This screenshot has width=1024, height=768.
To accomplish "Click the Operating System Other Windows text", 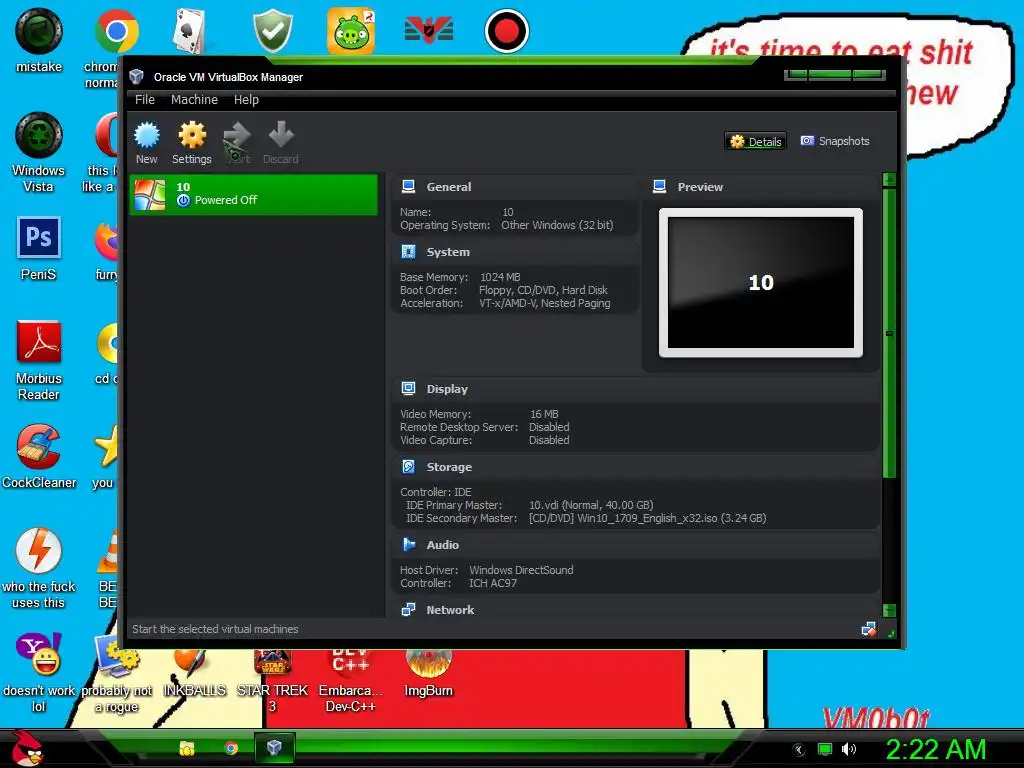I will click(x=557, y=225).
